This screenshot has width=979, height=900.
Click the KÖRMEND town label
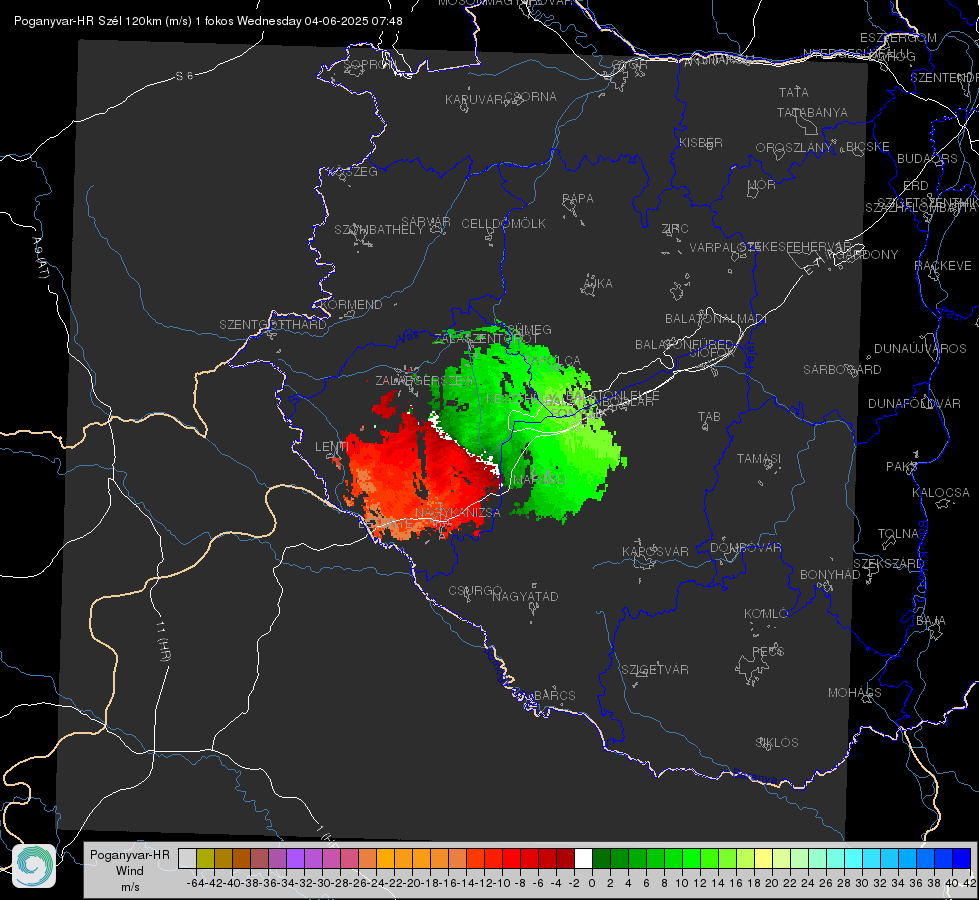click(x=351, y=305)
